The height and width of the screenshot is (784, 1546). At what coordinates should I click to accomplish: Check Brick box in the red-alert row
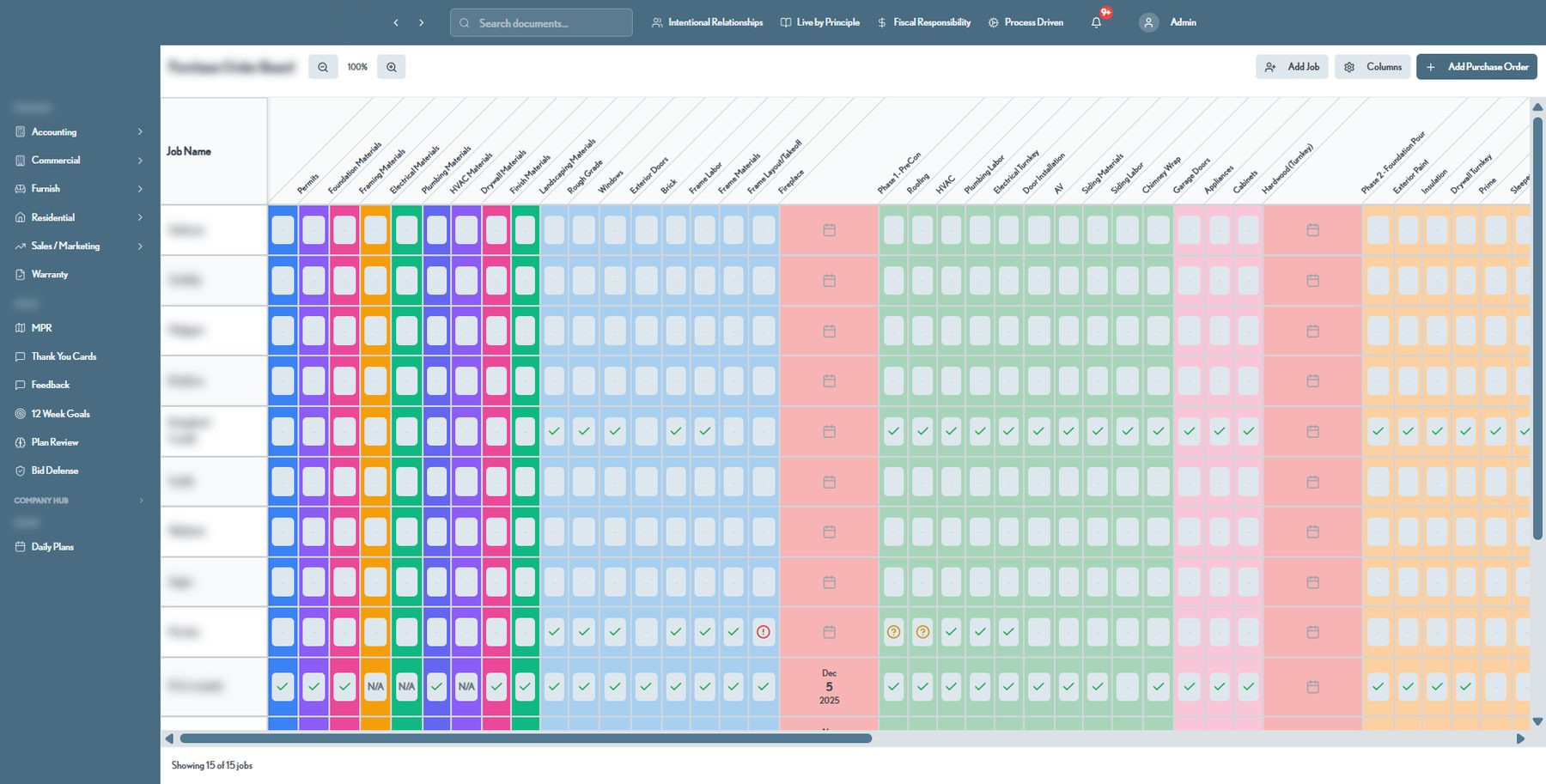(646, 632)
